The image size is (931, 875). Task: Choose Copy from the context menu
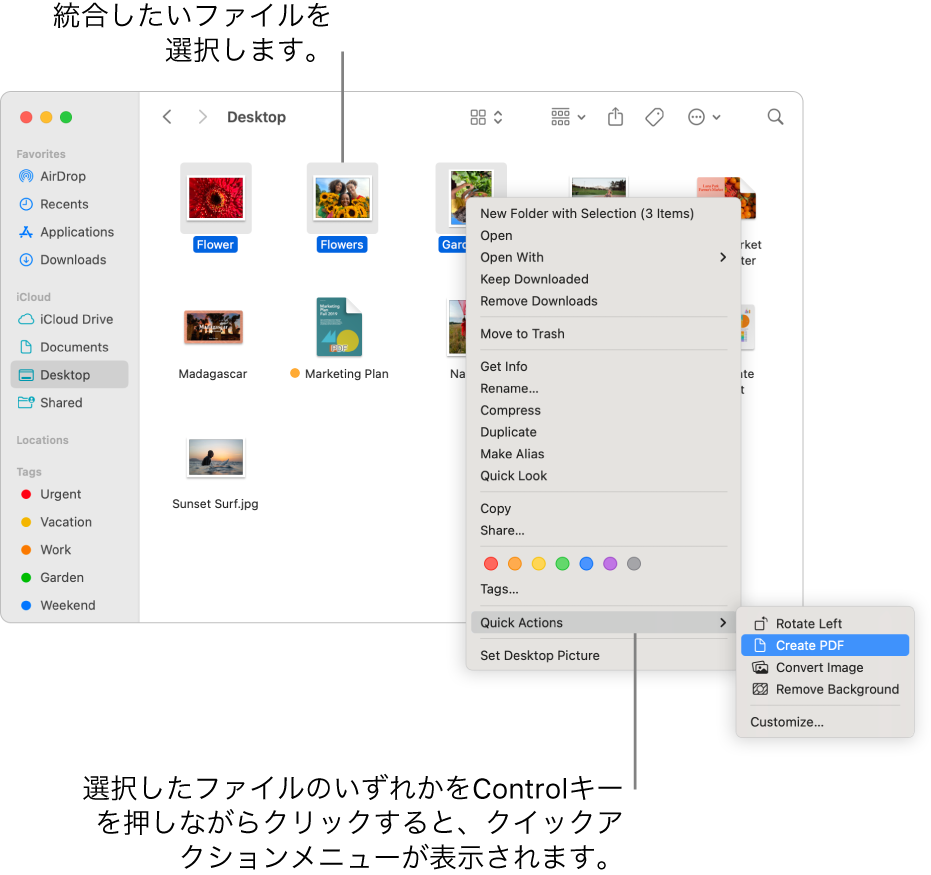603,509
